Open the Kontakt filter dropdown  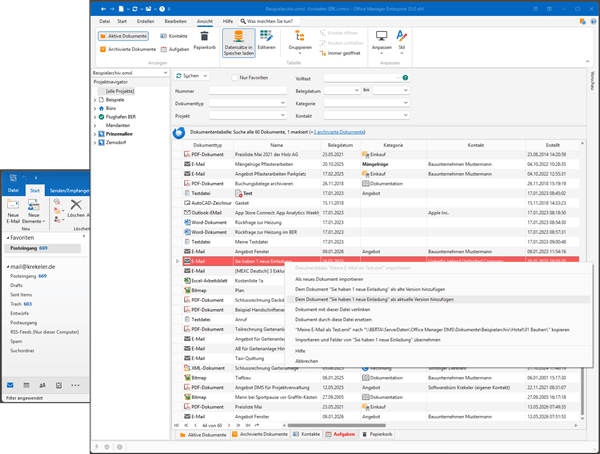point(405,115)
